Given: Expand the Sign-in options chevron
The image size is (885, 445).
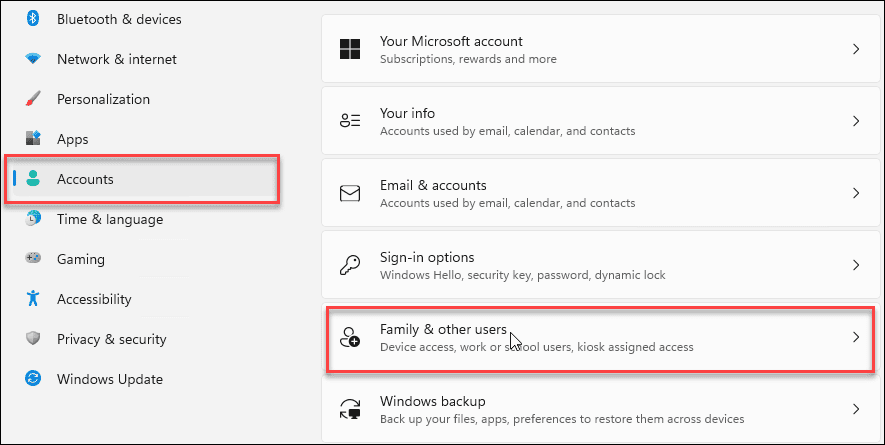Looking at the screenshot, I should coord(856,265).
